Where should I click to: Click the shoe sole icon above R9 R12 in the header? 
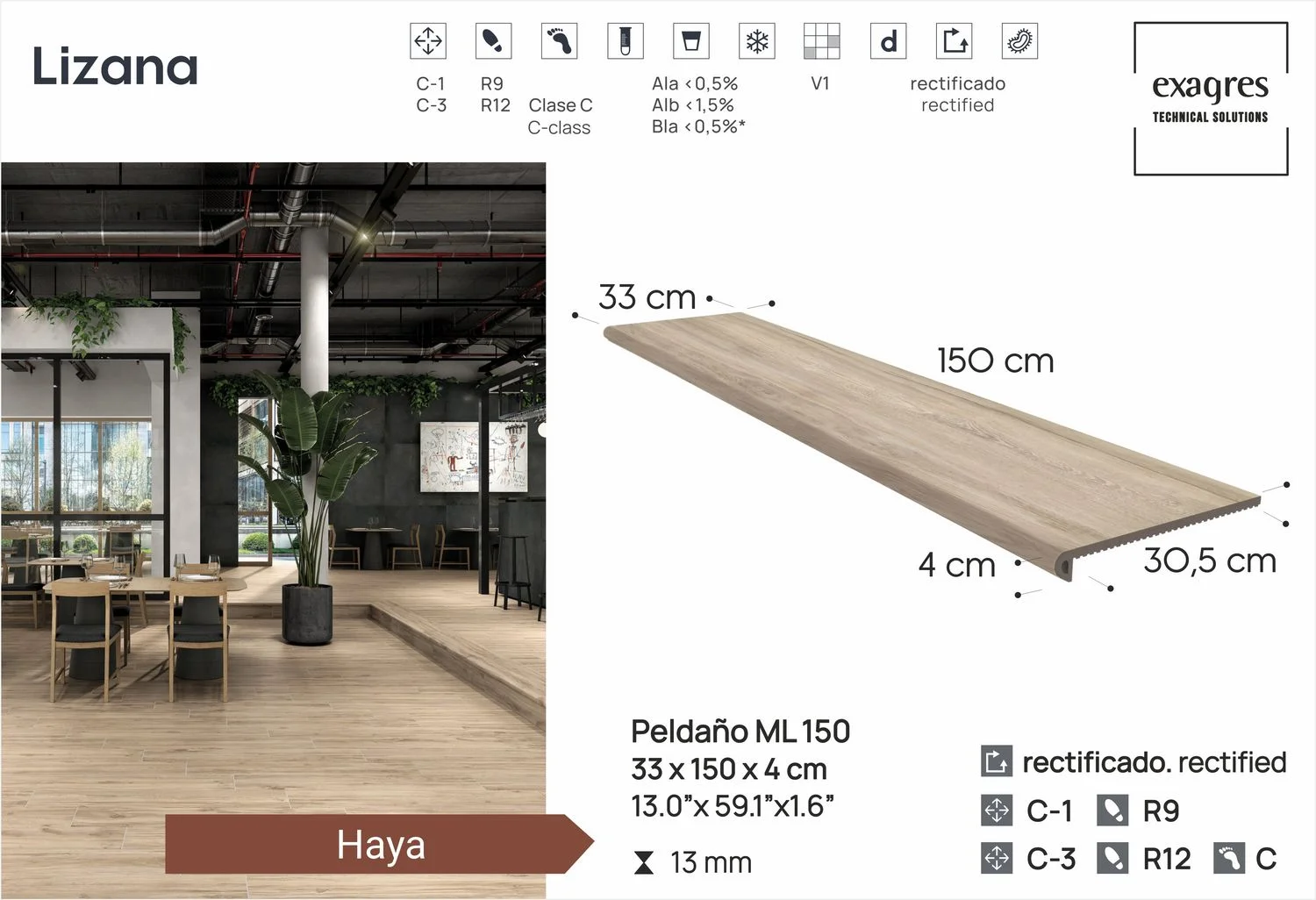(493, 41)
